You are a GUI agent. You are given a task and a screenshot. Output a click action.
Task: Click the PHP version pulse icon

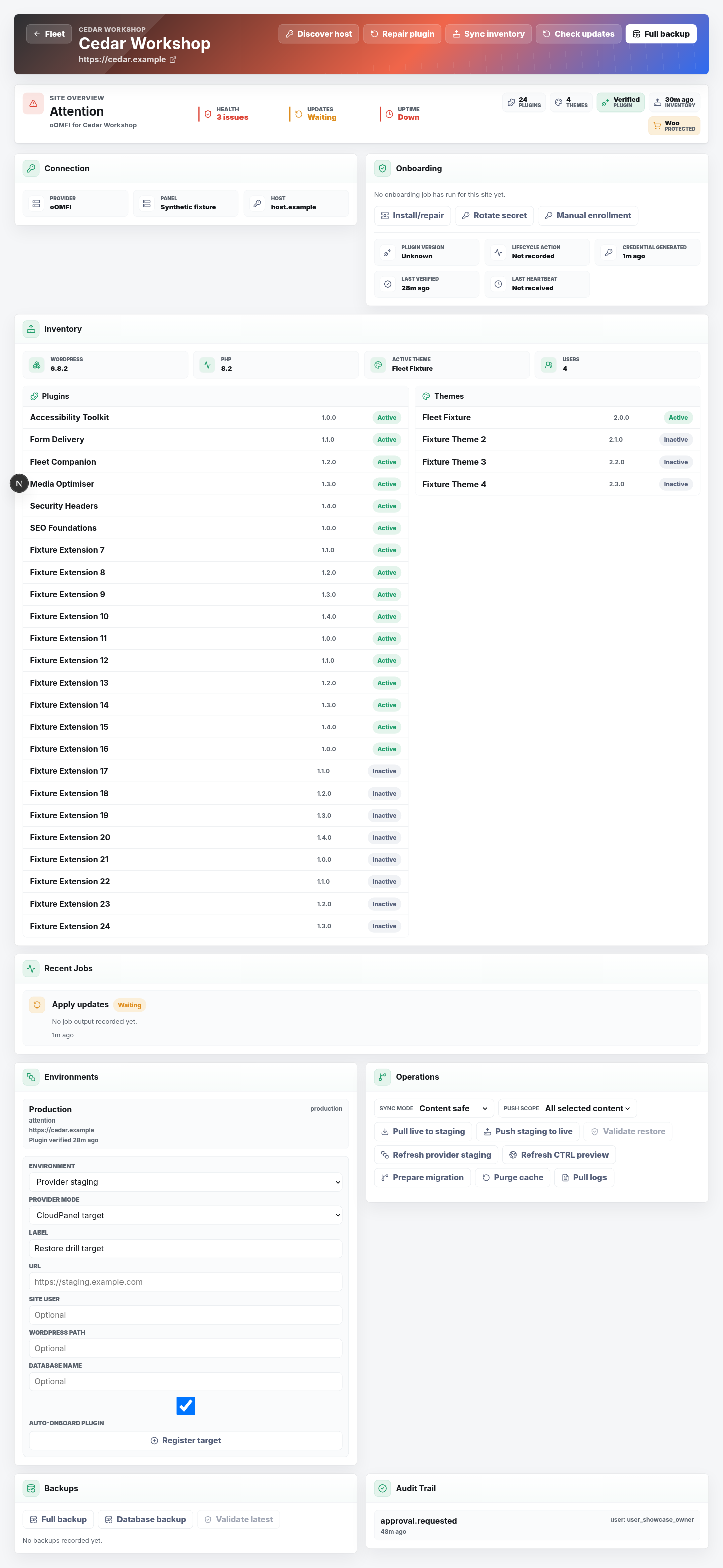coord(207,365)
